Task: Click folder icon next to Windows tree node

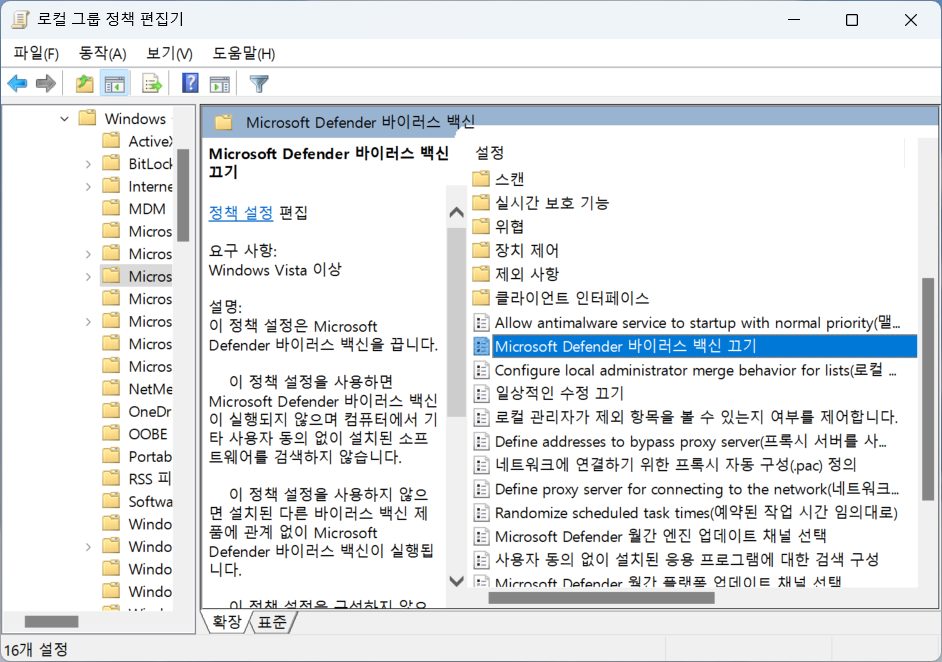Action: click(x=88, y=118)
